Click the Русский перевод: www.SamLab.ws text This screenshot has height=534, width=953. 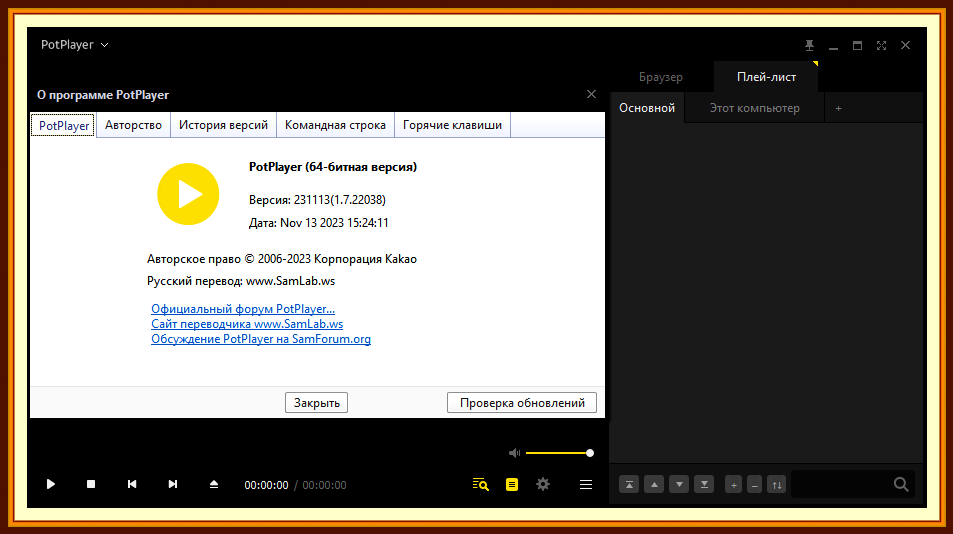(241, 281)
